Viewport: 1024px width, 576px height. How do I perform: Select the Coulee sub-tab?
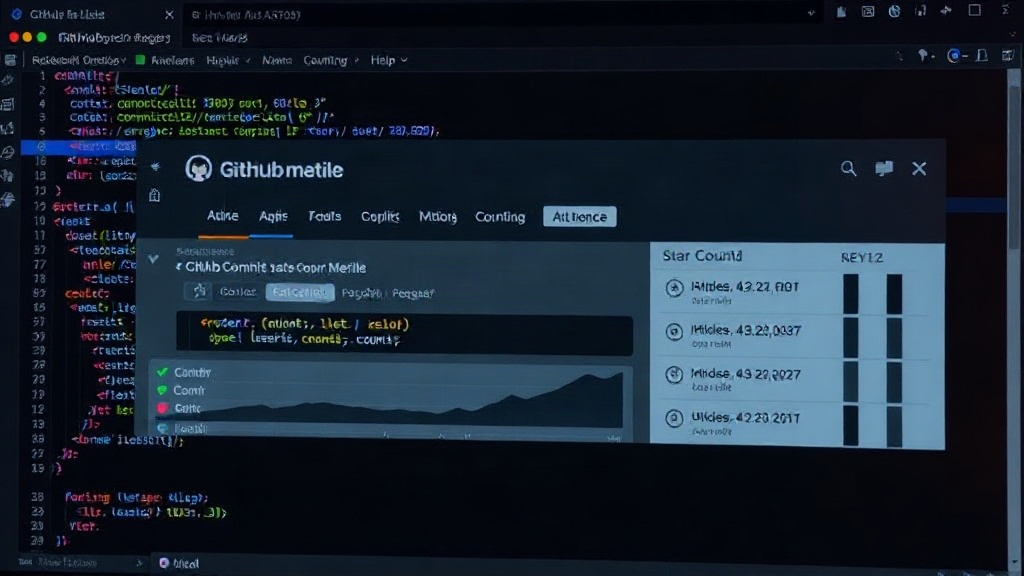pyautogui.click(x=238, y=292)
